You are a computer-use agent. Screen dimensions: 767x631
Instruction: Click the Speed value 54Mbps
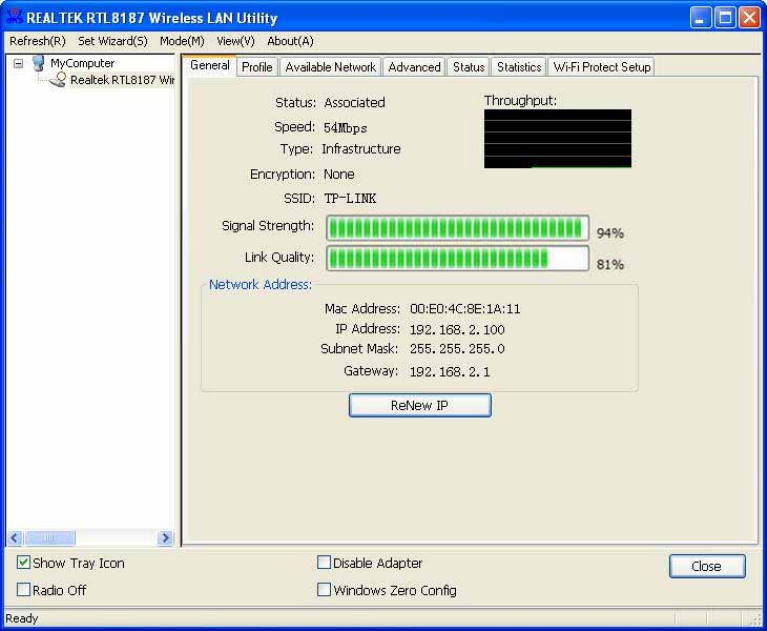tap(345, 128)
